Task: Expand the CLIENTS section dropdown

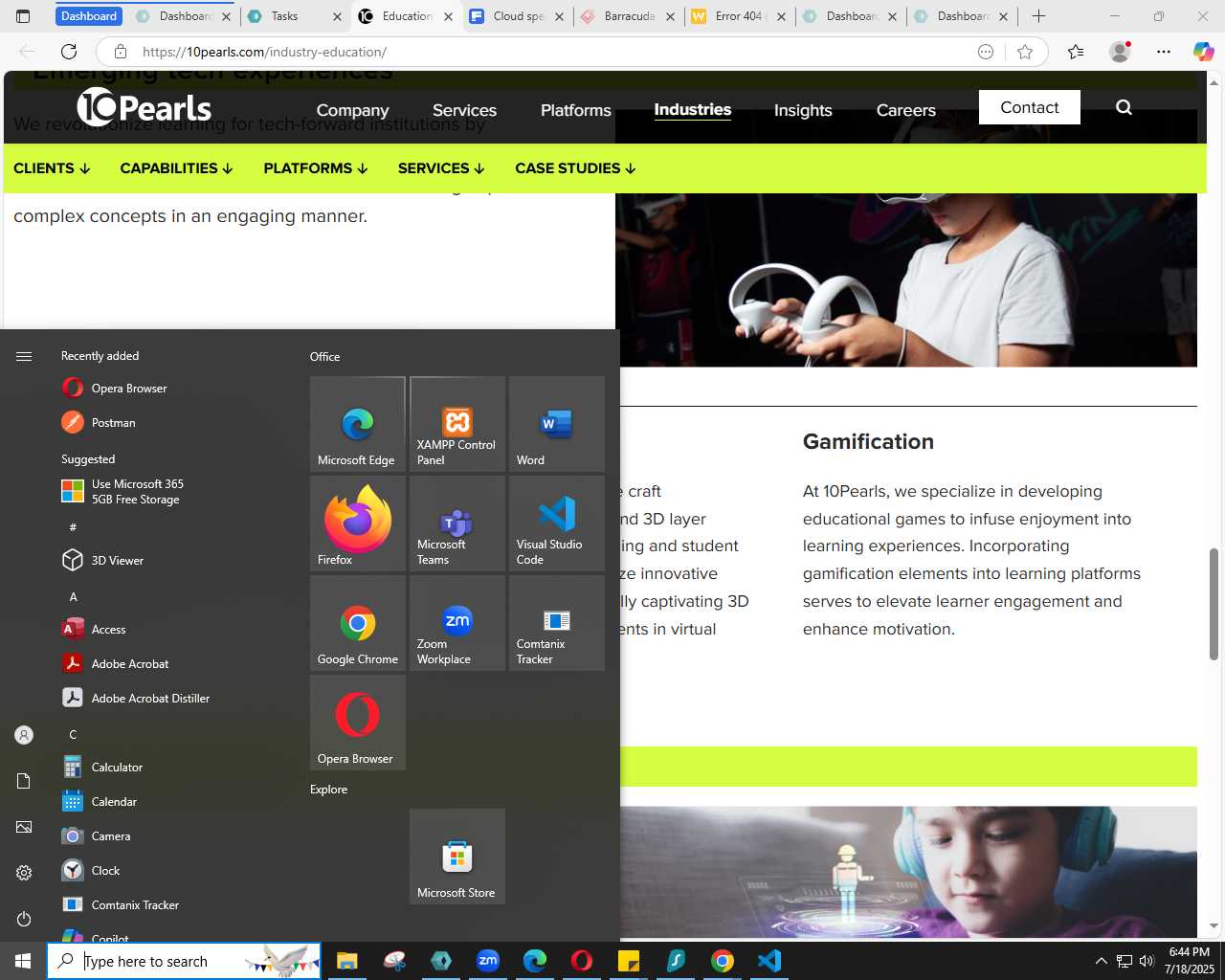Action: [x=52, y=168]
